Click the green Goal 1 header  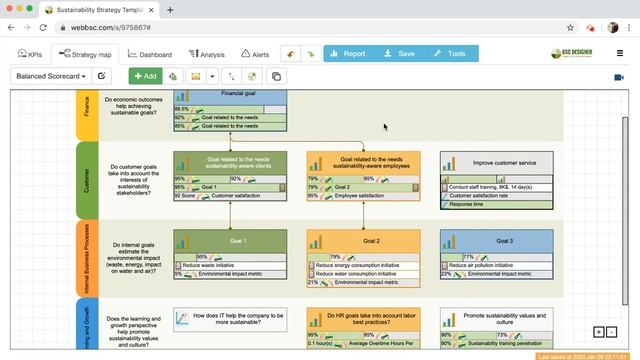[230, 241]
